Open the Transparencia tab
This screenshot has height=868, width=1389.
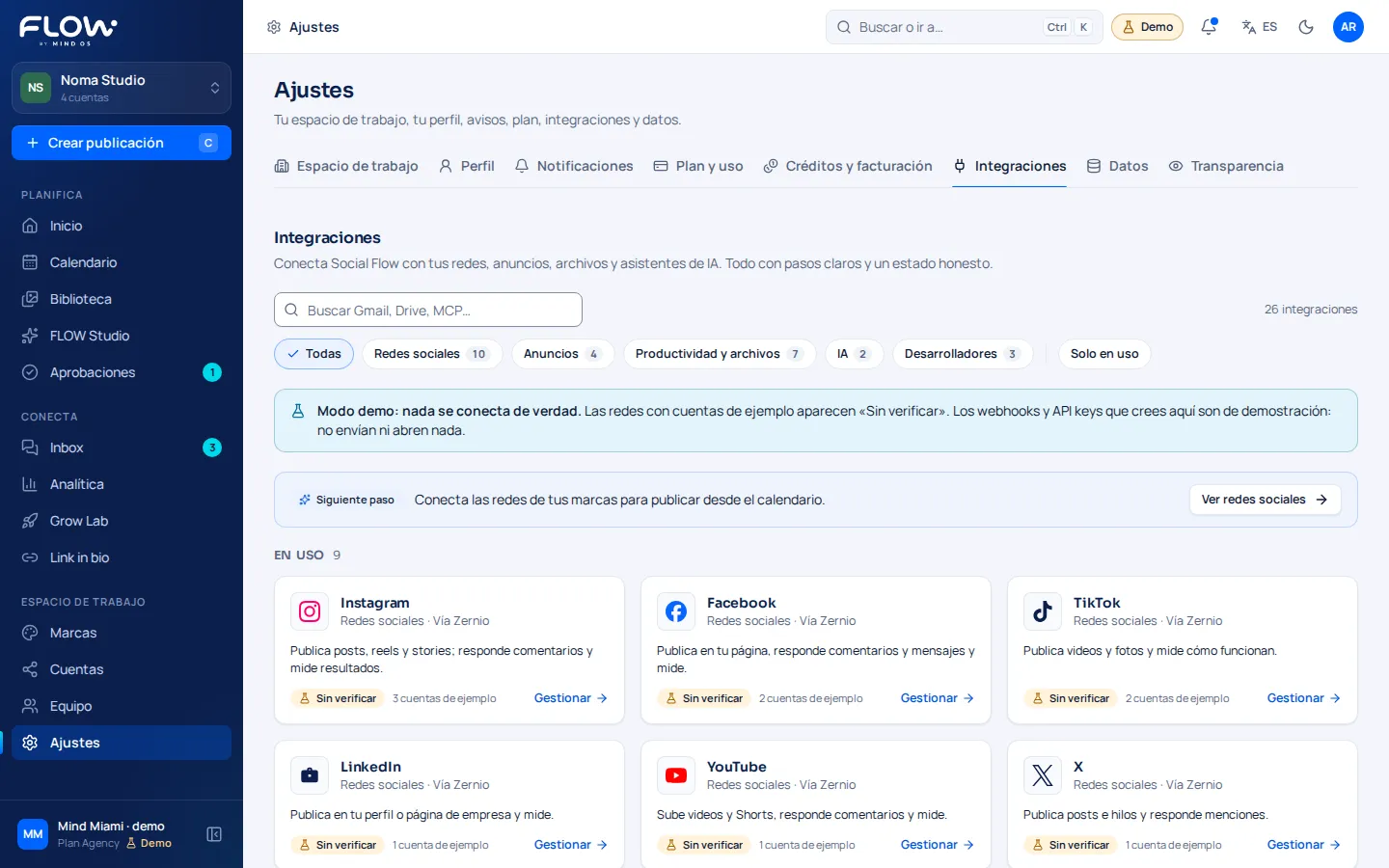point(1226,166)
